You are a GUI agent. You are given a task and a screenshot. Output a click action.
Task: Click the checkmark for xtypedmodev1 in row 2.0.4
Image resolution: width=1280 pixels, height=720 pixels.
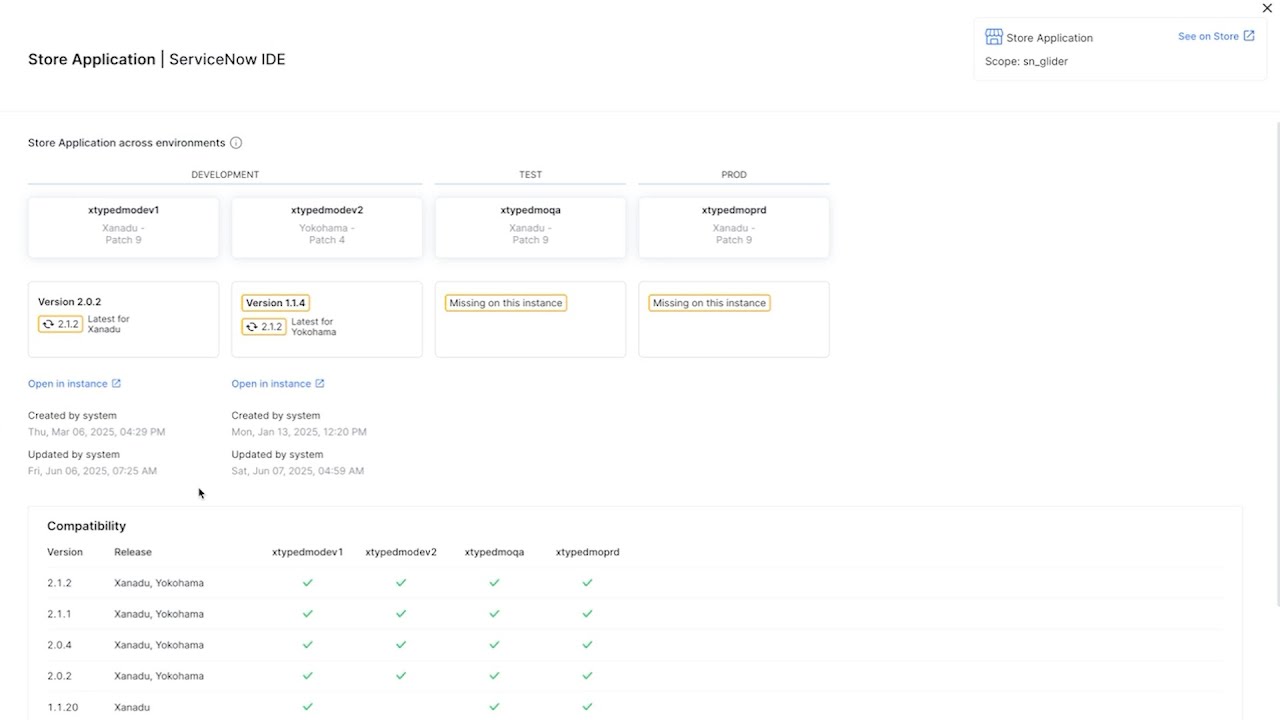click(307, 644)
